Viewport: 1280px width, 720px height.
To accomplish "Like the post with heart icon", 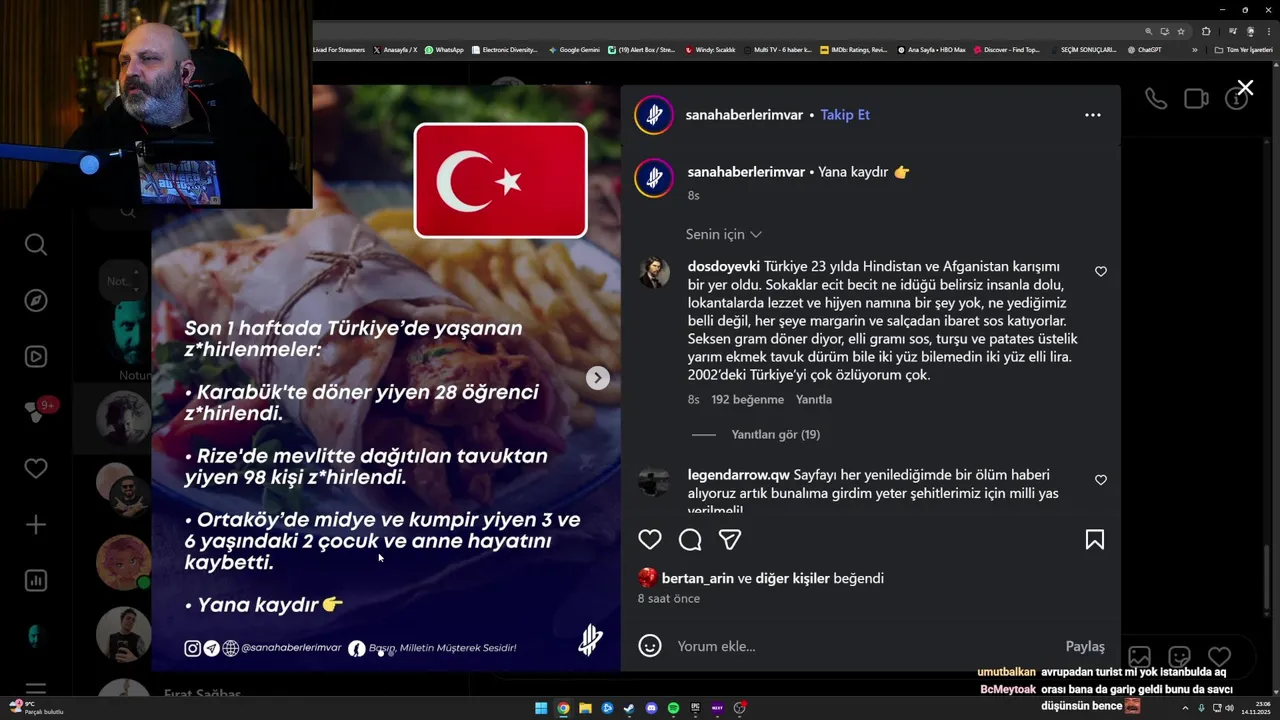I will 650,540.
